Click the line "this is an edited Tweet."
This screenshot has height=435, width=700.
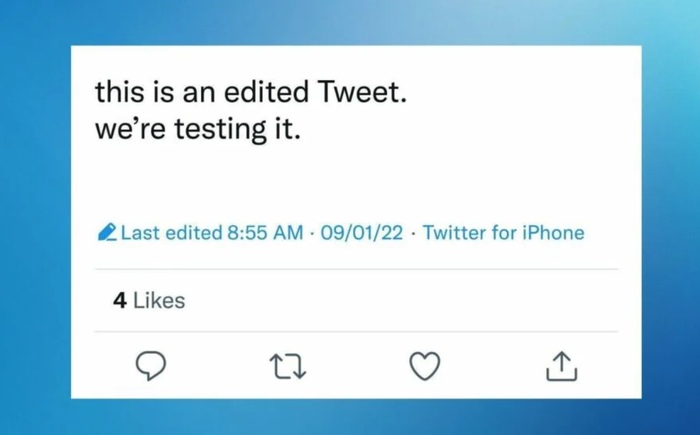[251, 92]
